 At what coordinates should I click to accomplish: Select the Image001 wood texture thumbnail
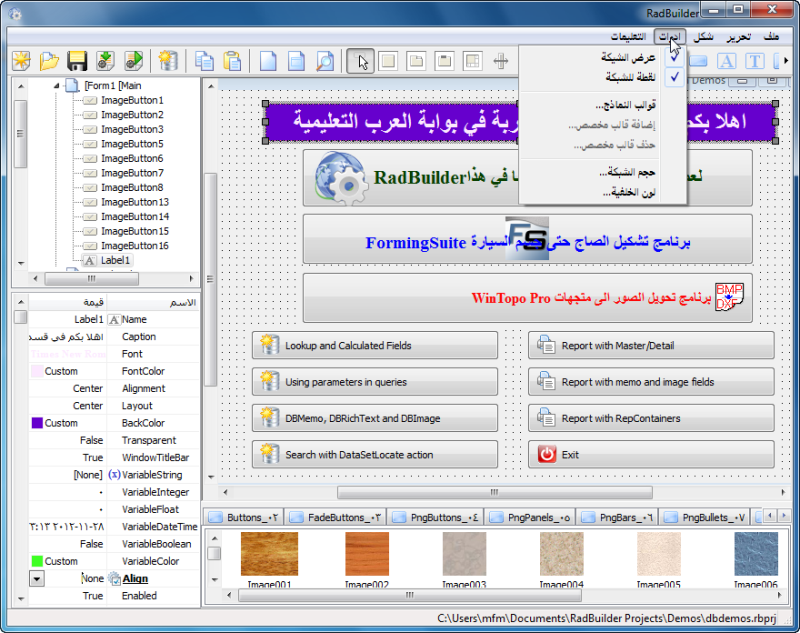point(269,554)
